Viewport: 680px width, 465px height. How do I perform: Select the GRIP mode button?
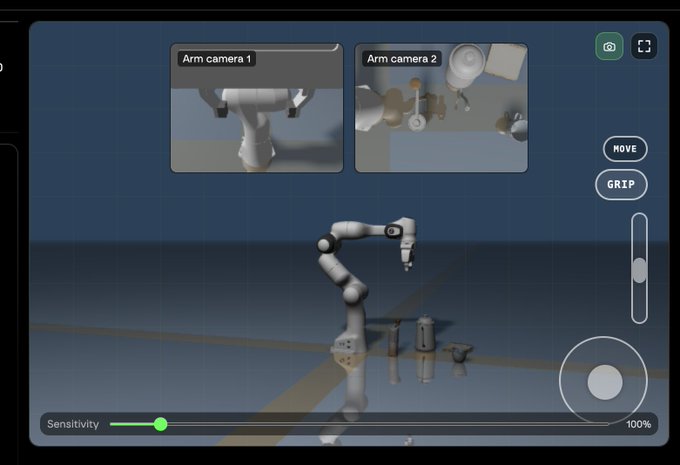(x=621, y=184)
